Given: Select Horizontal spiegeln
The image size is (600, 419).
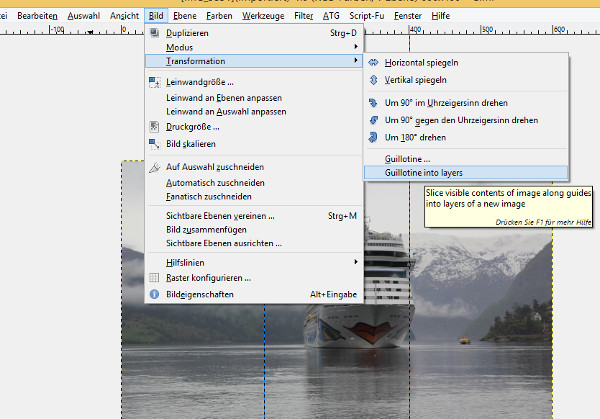Looking at the screenshot, I should [x=466, y=63].
